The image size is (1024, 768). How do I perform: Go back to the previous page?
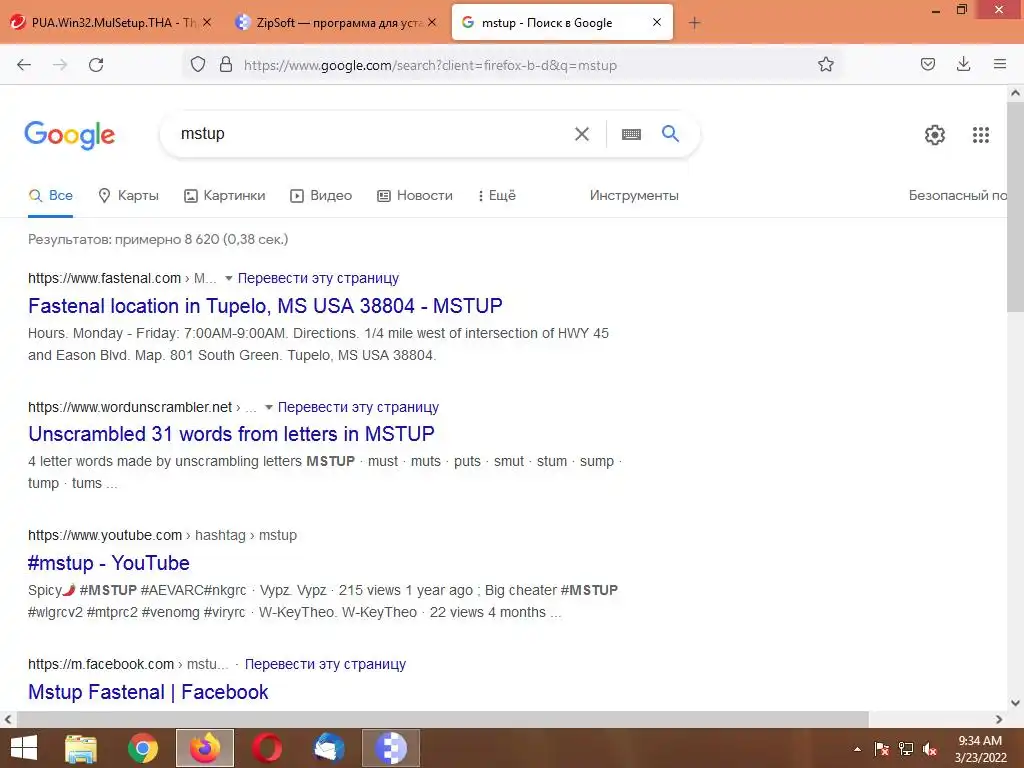click(24, 65)
